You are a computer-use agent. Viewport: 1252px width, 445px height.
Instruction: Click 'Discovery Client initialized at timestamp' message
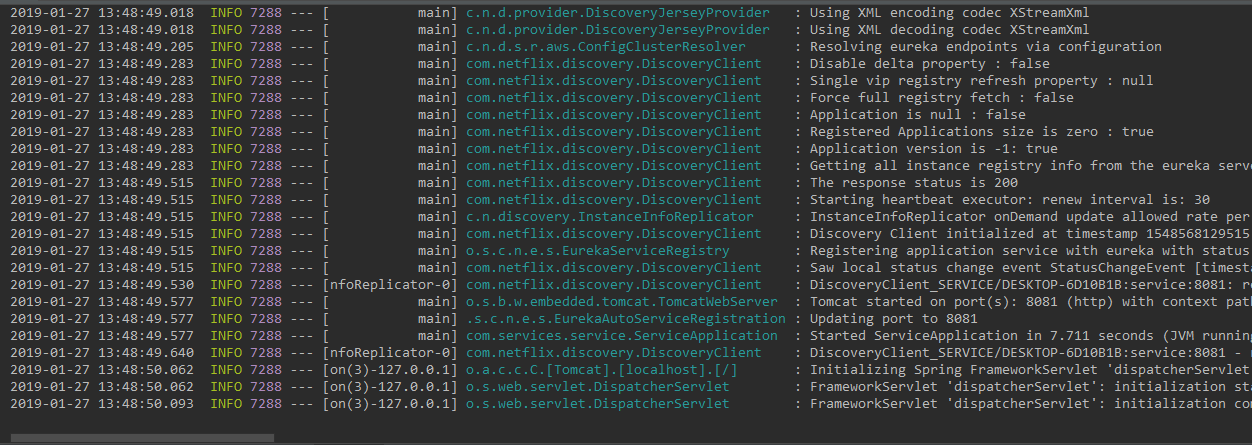1030,234
